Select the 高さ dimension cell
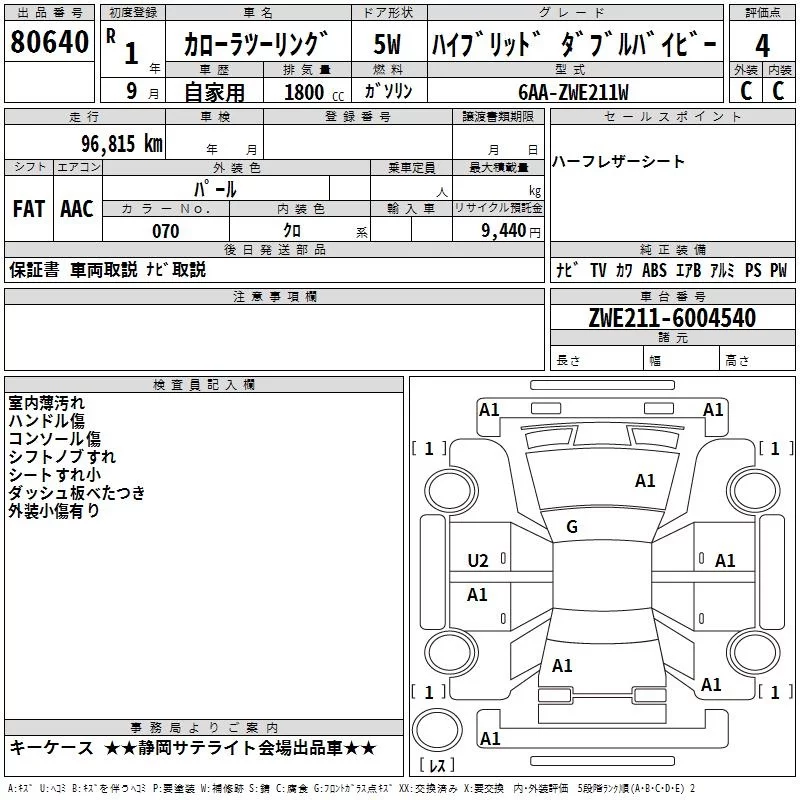Screen dimensions: 800x800 point(757,358)
